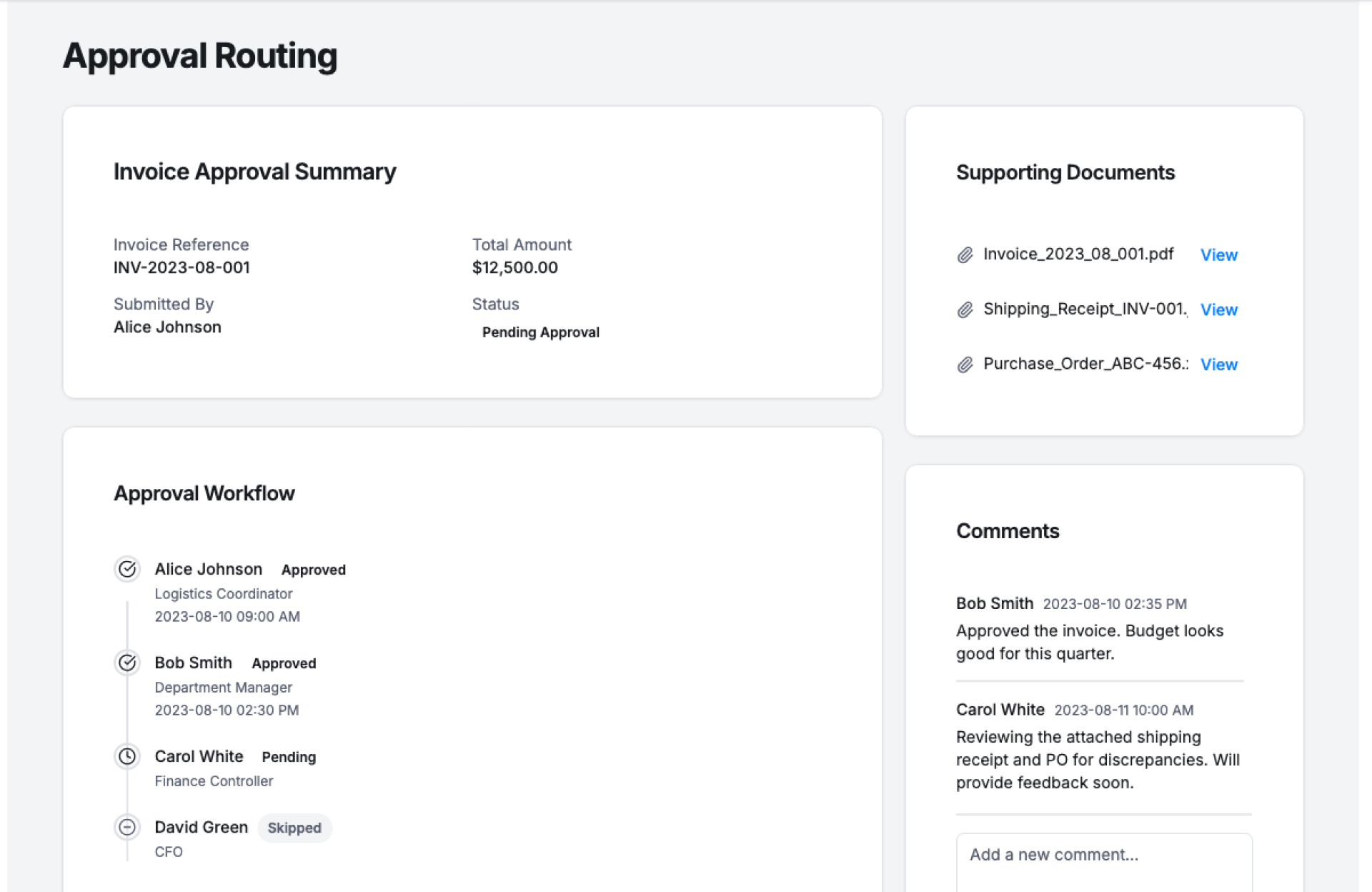
Task: Focus the Add a new comment field
Action: 1103,861
